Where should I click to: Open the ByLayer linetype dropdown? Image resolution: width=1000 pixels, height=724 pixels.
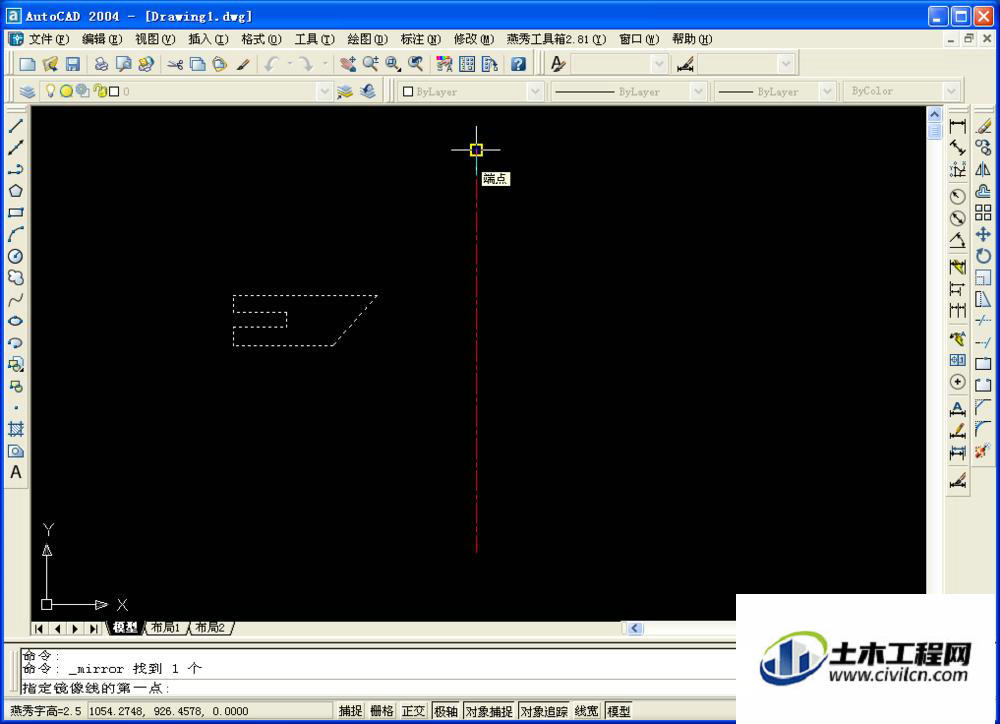pos(698,92)
